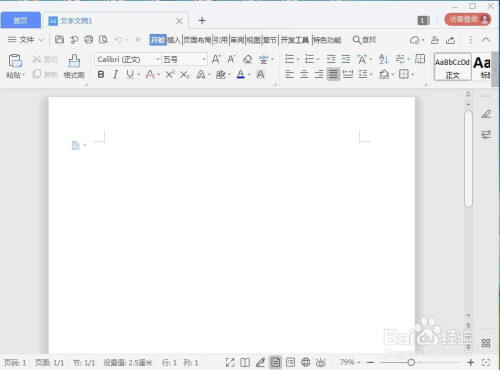The image size is (500, 370).
Task: Open the 79% zoom level dropdown
Action: click(x=359, y=362)
